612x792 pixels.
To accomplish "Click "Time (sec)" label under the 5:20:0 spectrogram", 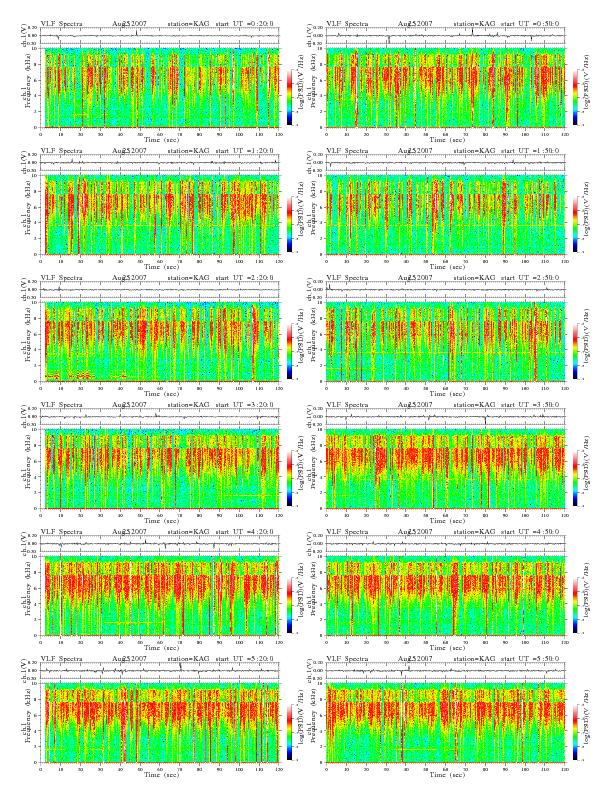I will 162,774.
